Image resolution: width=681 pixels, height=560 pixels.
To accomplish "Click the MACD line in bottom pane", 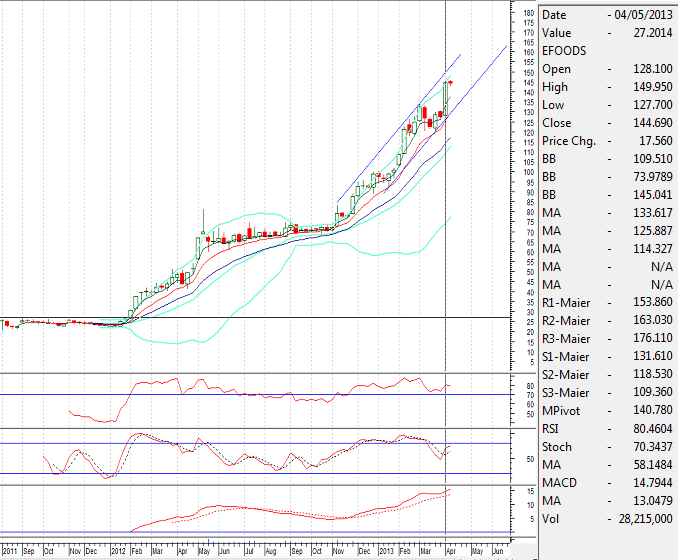I will pyautogui.click(x=300, y=511).
